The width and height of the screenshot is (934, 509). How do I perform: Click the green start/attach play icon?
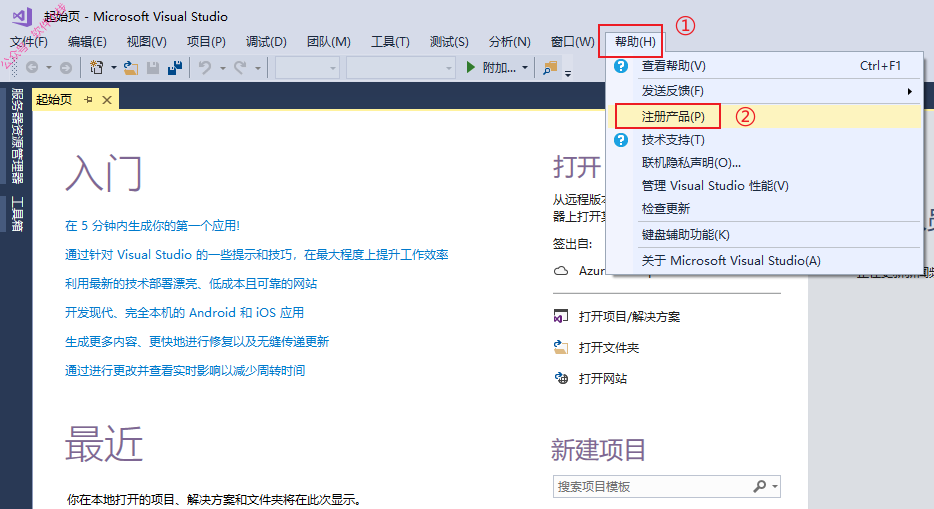(x=471, y=67)
